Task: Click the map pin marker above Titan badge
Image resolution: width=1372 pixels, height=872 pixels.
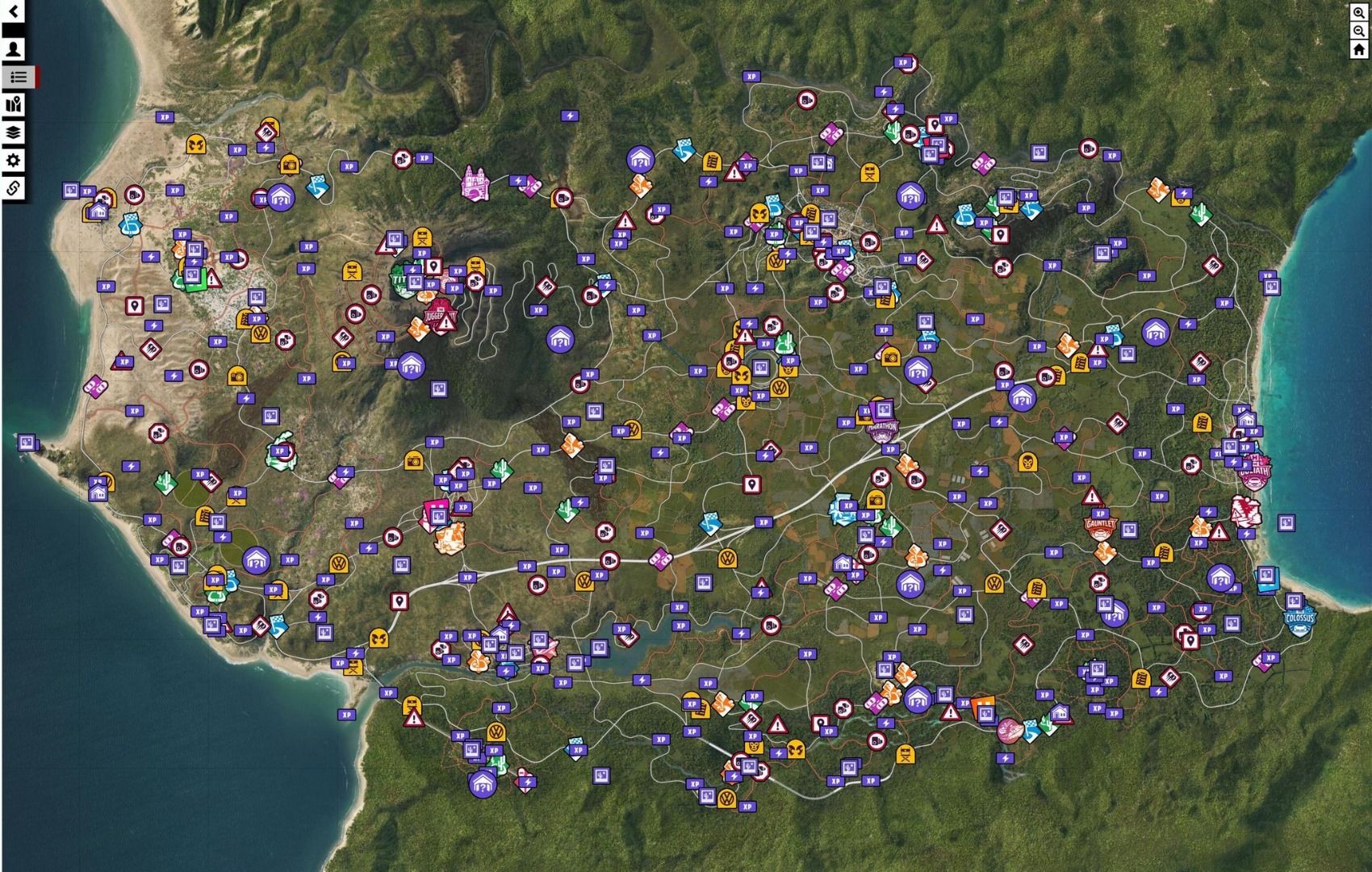Action: 433,267
